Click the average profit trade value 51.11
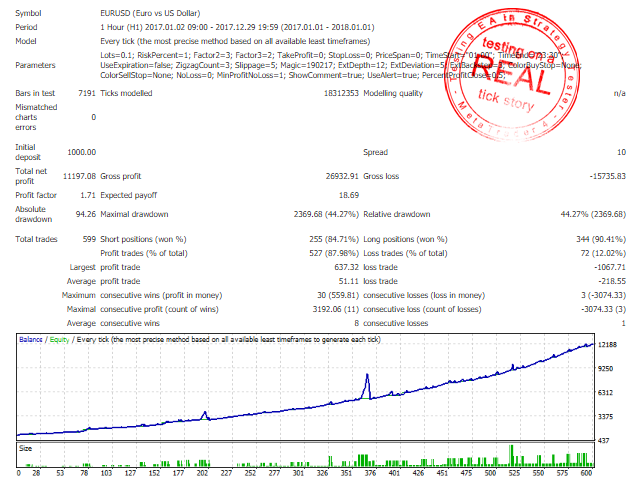This screenshot has width=640, height=480. pyautogui.click(x=348, y=281)
